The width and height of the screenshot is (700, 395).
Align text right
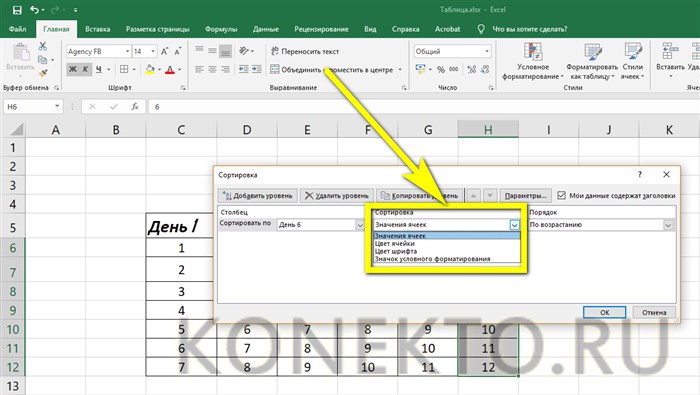[x=225, y=69]
